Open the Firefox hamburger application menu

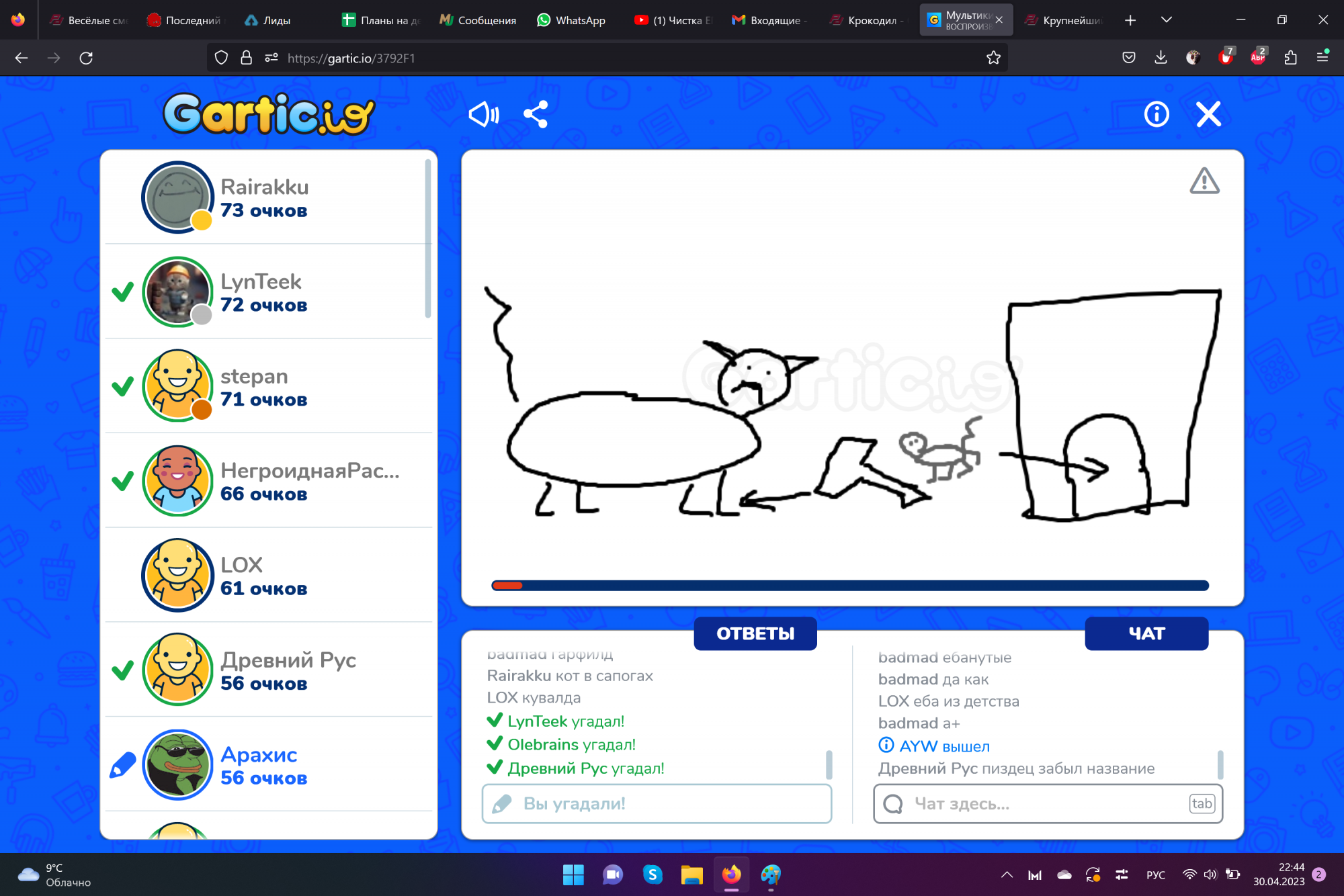tap(1322, 58)
